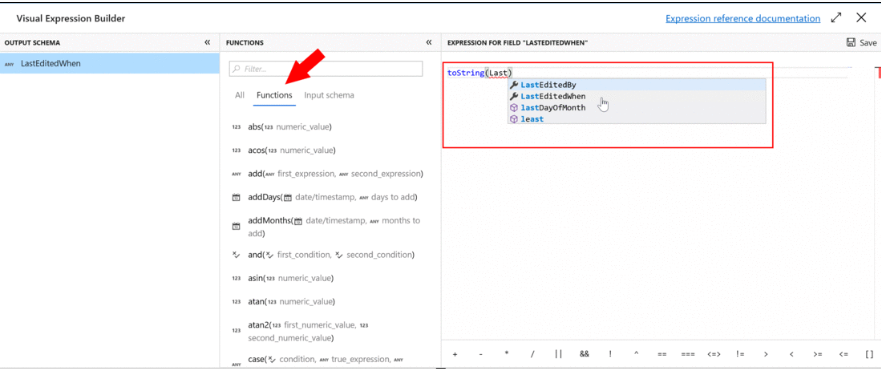Choose LastEditedWhen from autocomplete list
881x369 pixels.
pos(636,96)
